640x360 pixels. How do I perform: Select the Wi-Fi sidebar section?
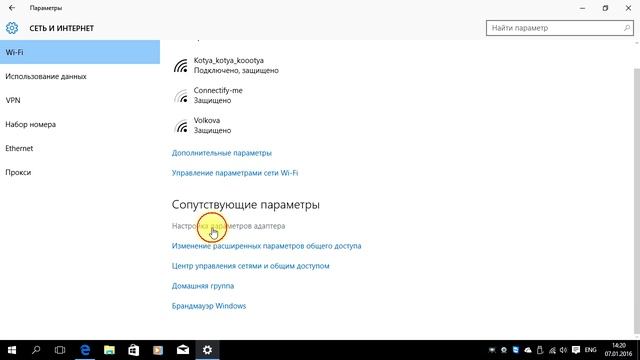(80, 52)
